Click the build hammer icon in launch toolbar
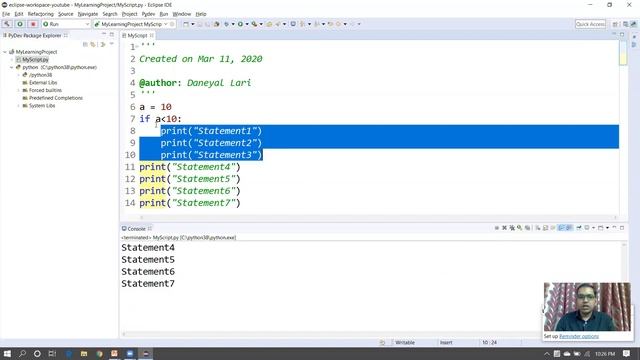The height and width of the screenshot is (360, 640). tap(7, 24)
